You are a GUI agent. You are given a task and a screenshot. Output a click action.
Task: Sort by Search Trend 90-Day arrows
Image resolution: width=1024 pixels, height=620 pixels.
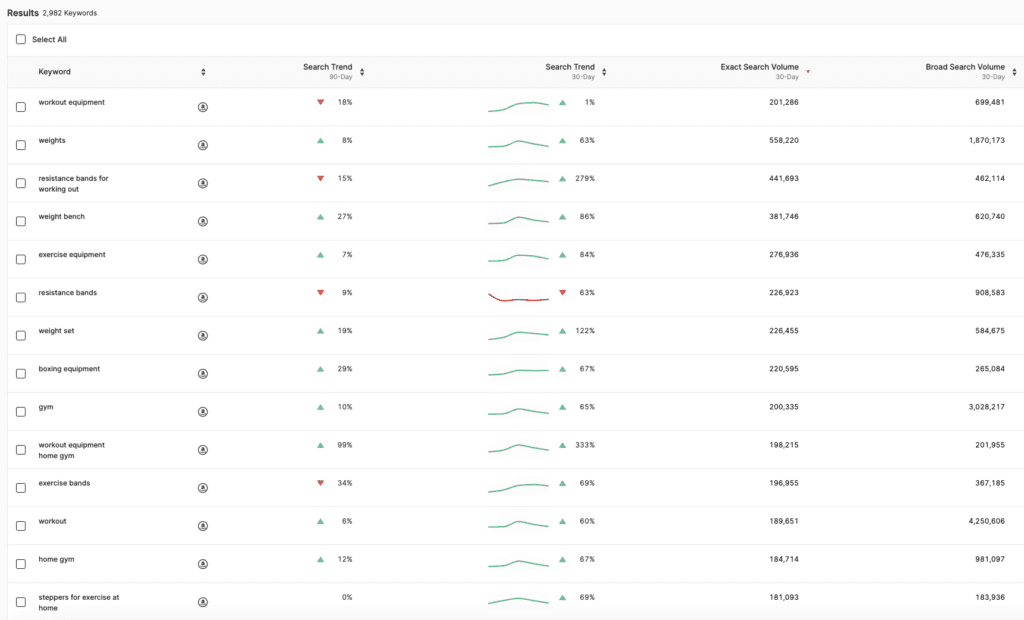(x=362, y=72)
